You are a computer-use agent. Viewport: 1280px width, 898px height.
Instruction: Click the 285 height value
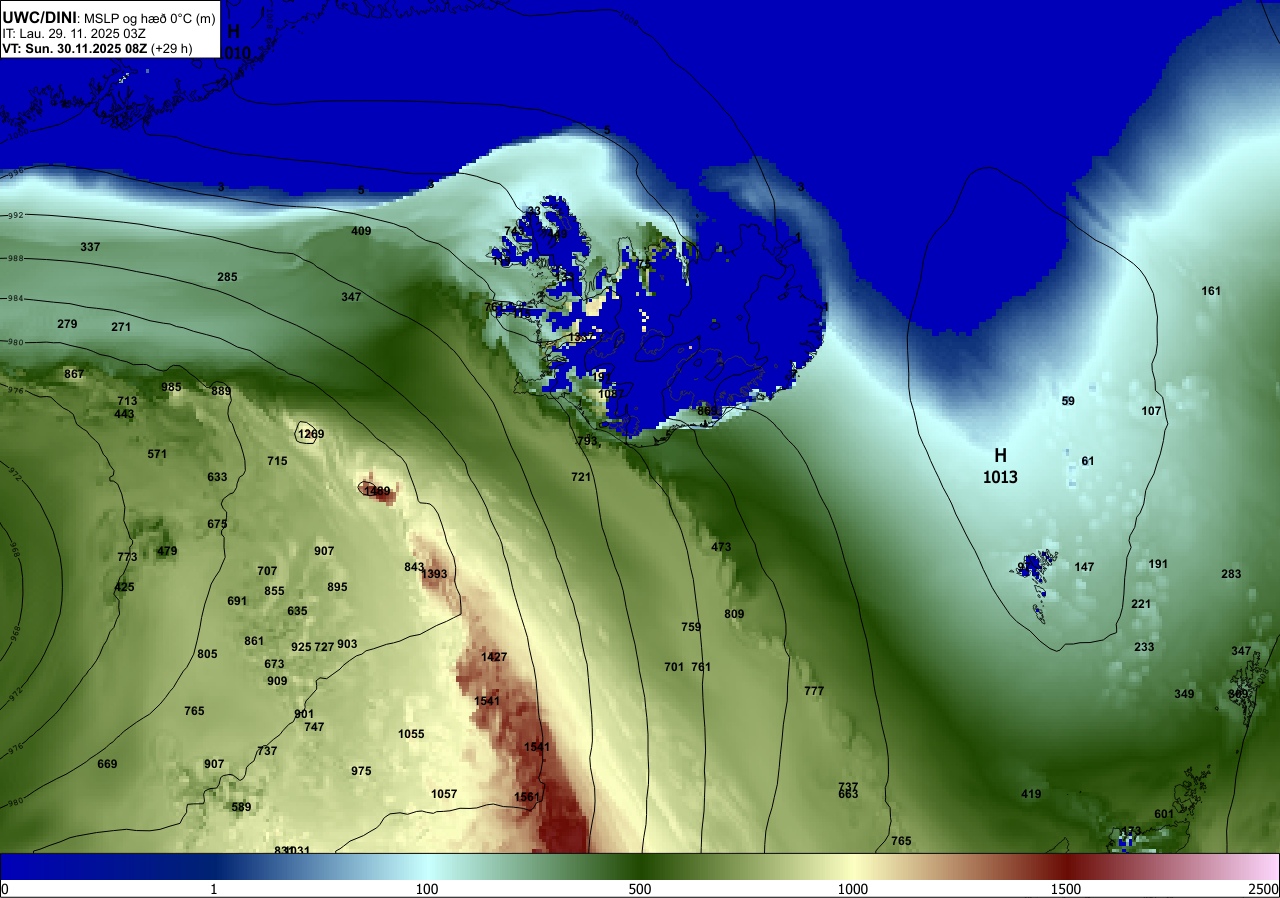tap(227, 277)
